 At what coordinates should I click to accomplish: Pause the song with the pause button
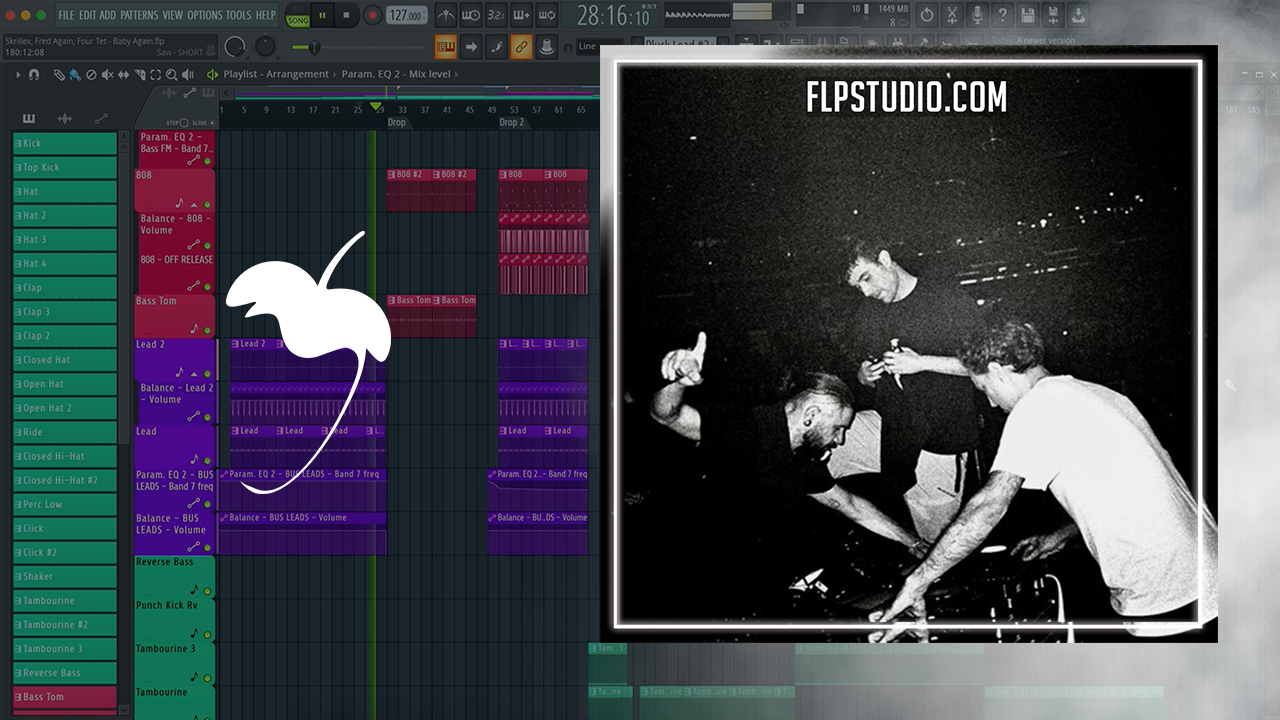point(323,15)
